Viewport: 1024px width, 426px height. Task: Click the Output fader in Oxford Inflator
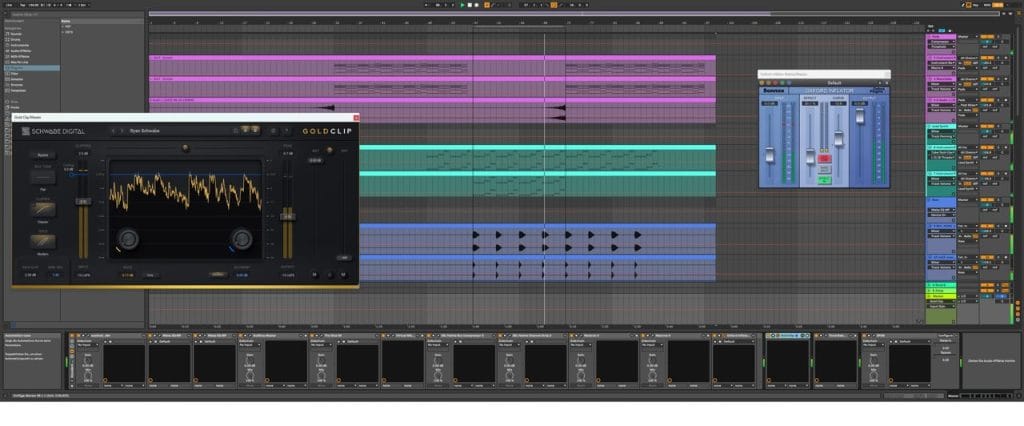(860, 116)
